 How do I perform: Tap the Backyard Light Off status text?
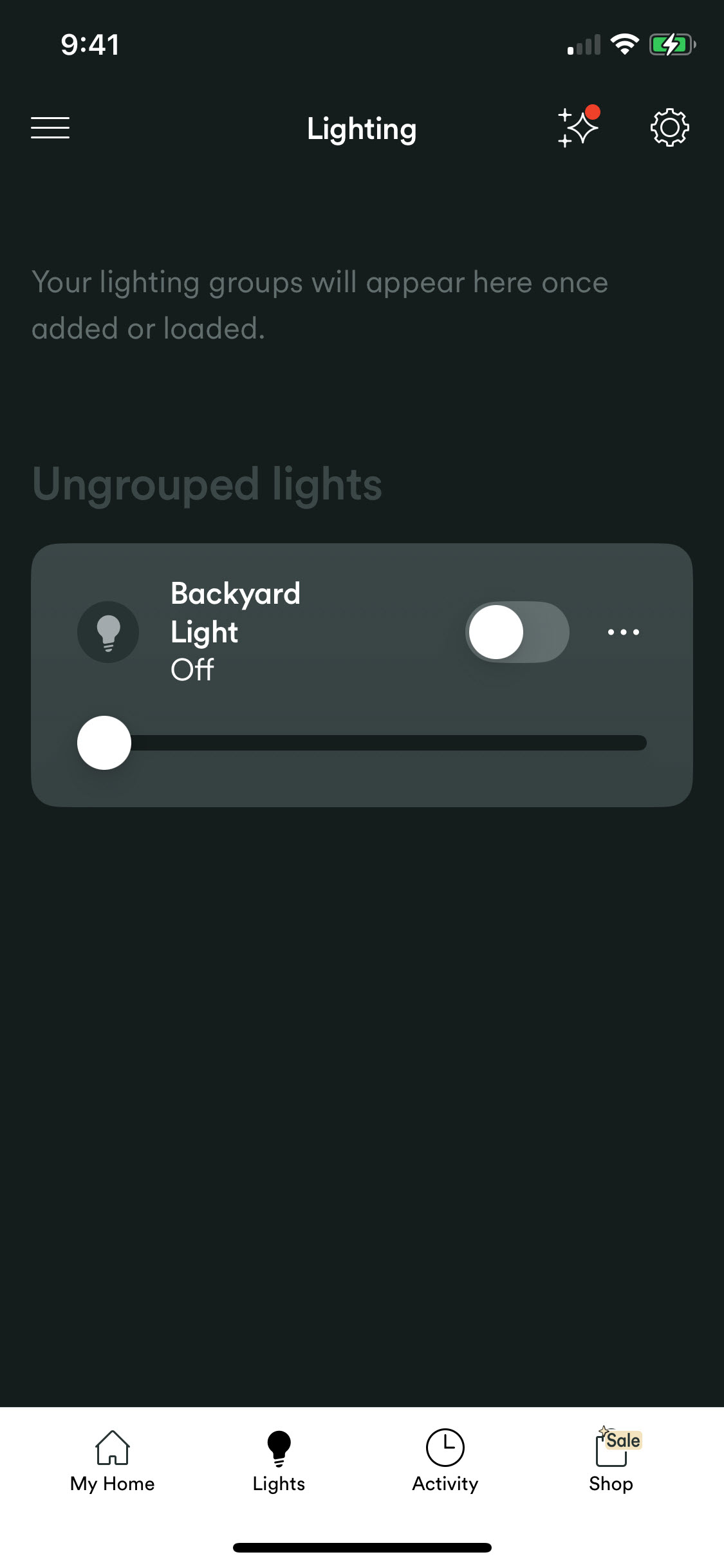(x=192, y=670)
